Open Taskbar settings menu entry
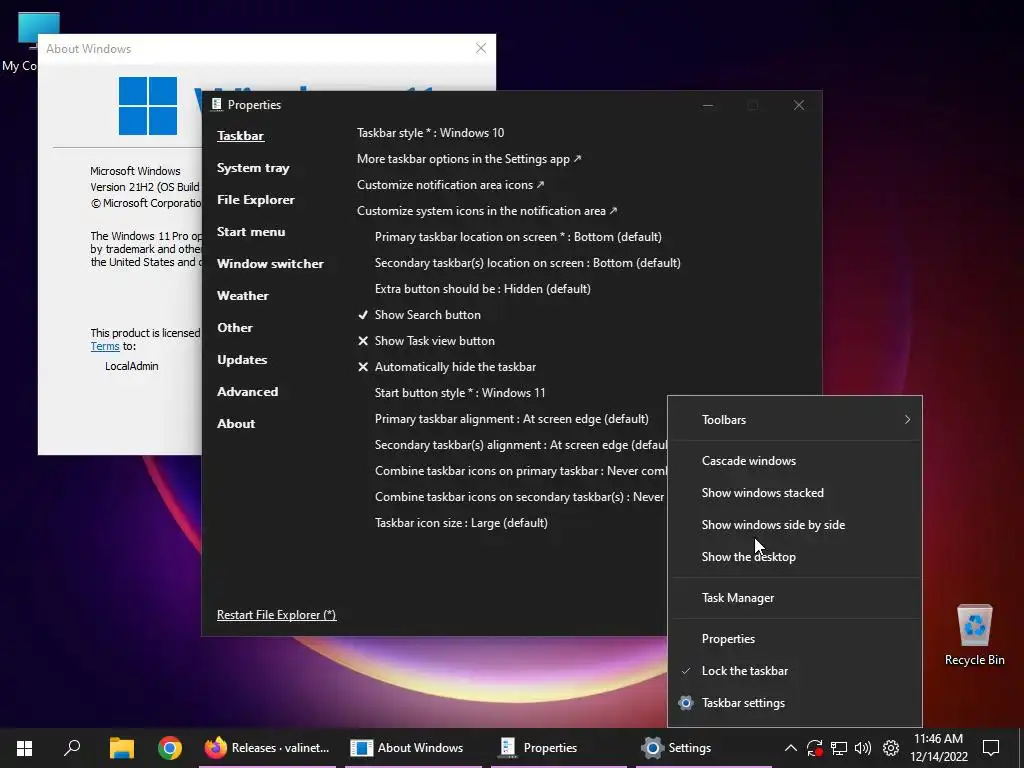The image size is (1024, 768). point(795,703)
